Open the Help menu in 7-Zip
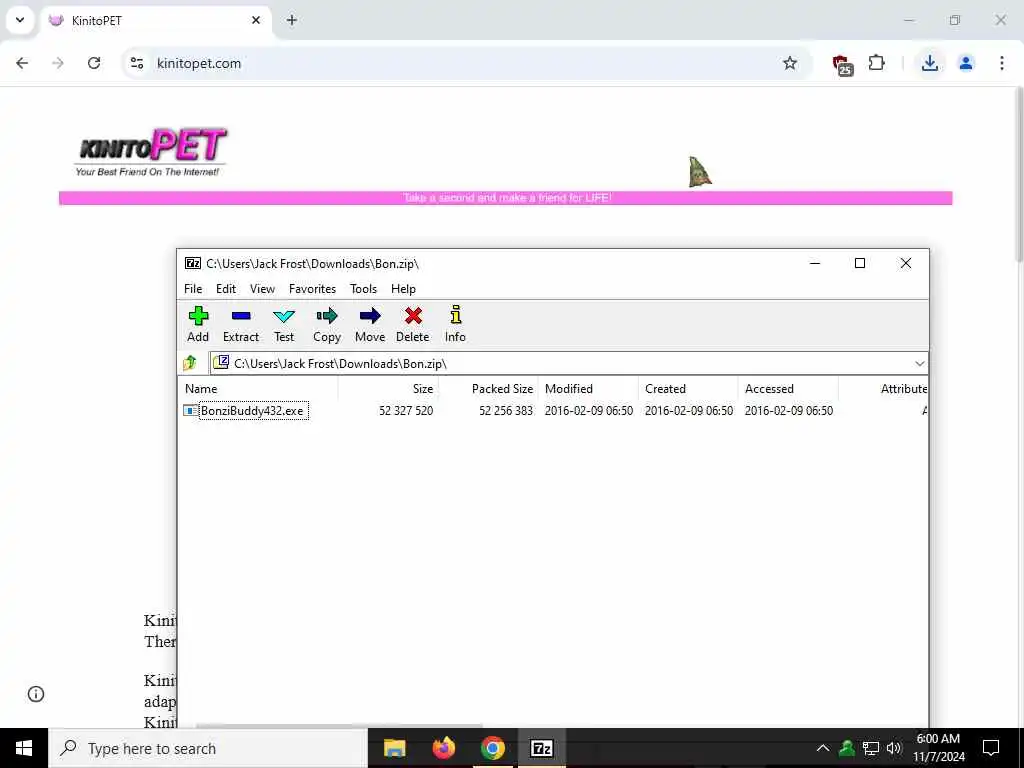 403,289
